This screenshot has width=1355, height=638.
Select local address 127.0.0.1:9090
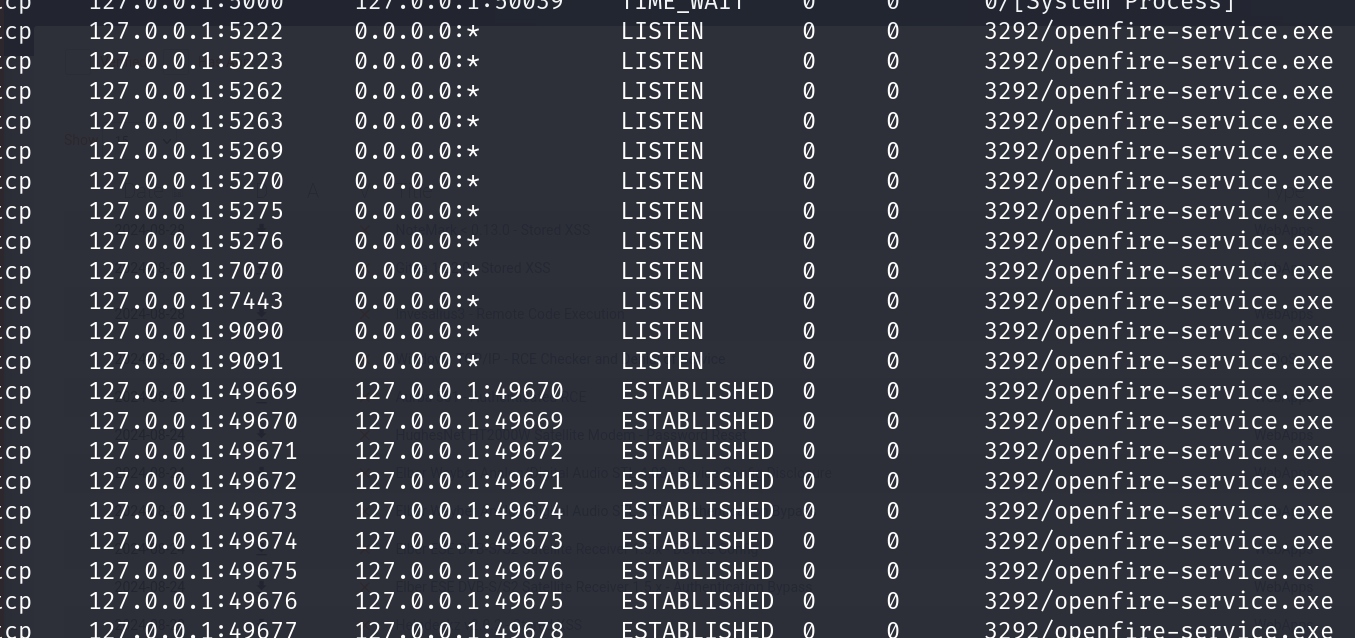click(186, 331)
